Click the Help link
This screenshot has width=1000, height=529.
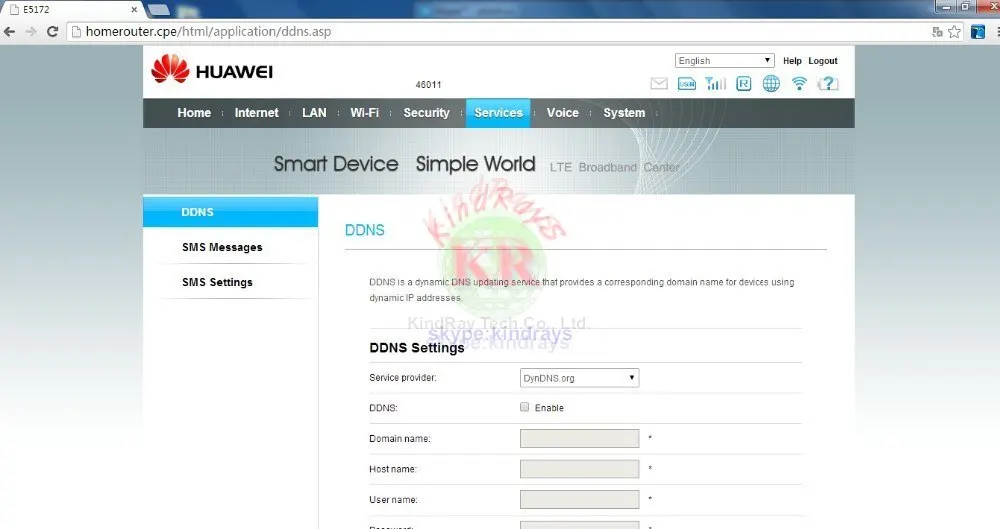[792, 61]
